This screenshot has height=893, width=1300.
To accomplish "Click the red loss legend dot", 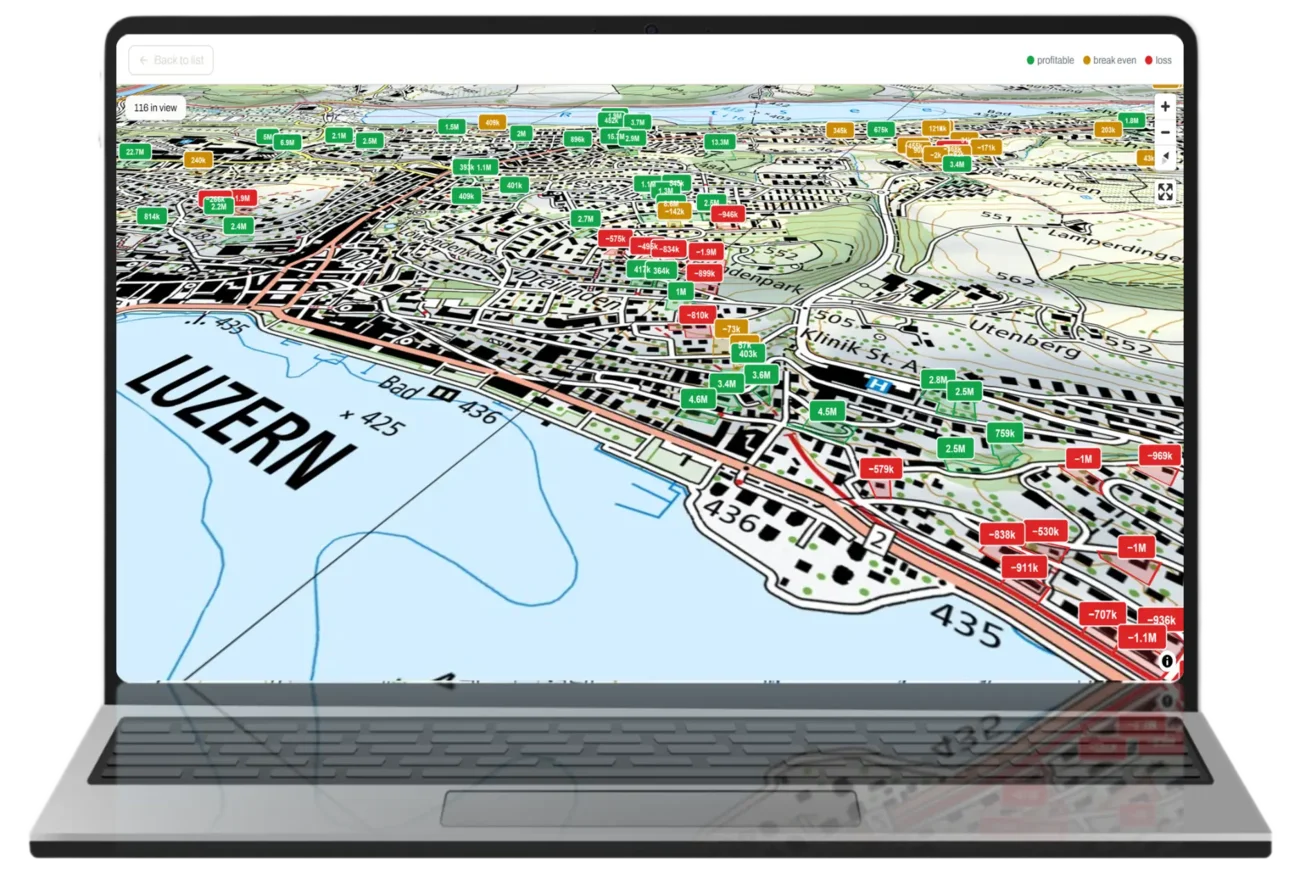I will tap(1149, 61).
